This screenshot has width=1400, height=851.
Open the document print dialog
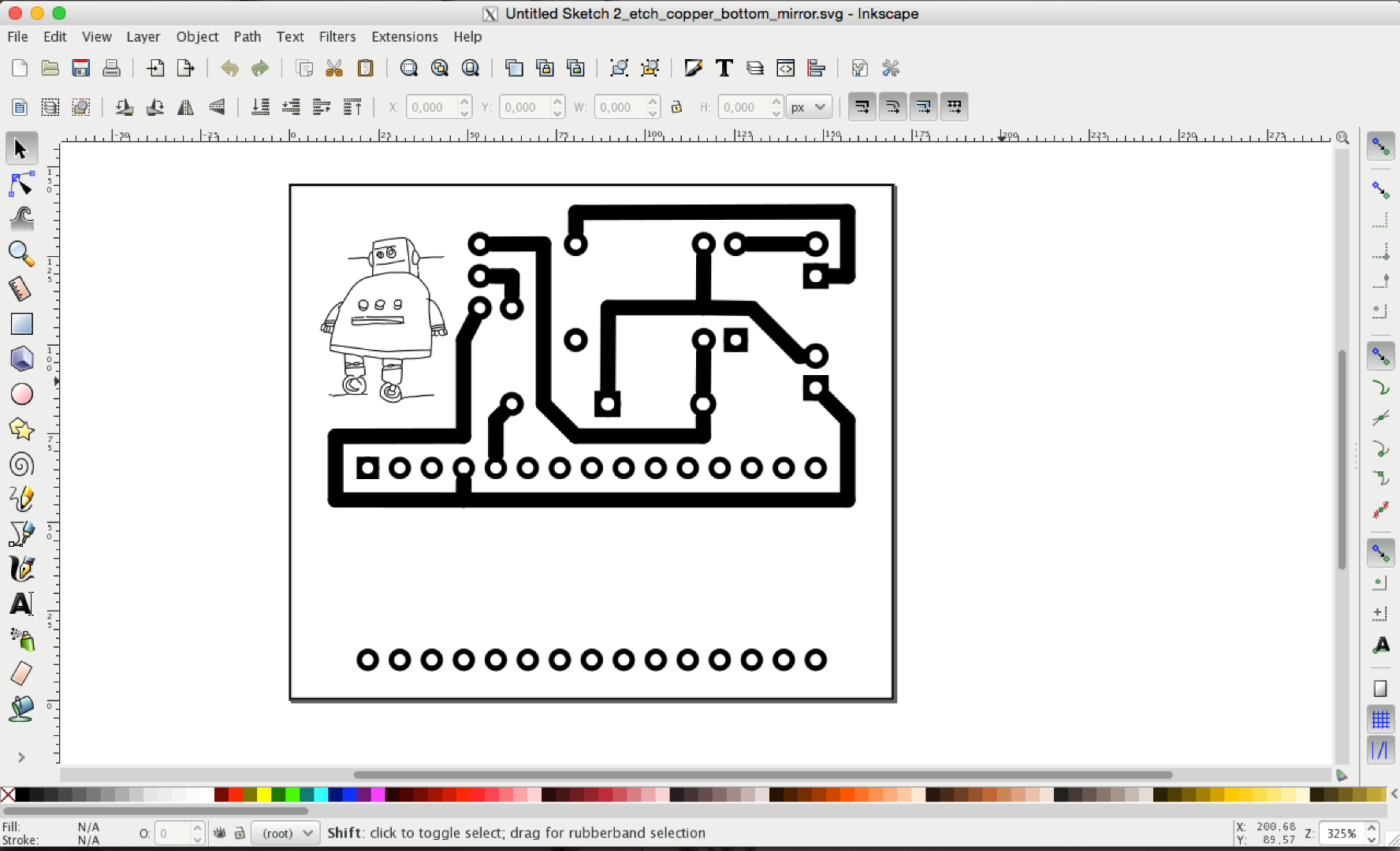[111, 68]
